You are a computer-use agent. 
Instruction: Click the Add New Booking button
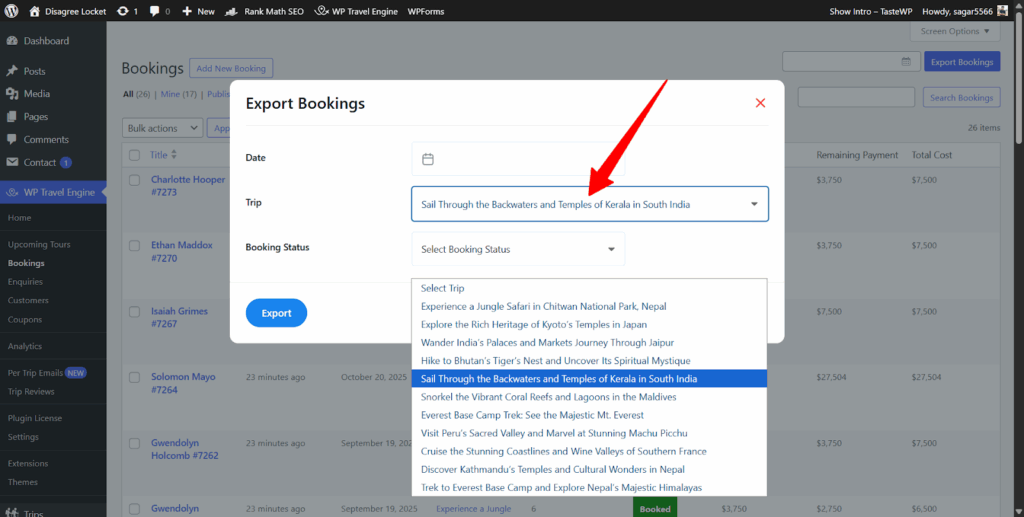tap(231, 68)
